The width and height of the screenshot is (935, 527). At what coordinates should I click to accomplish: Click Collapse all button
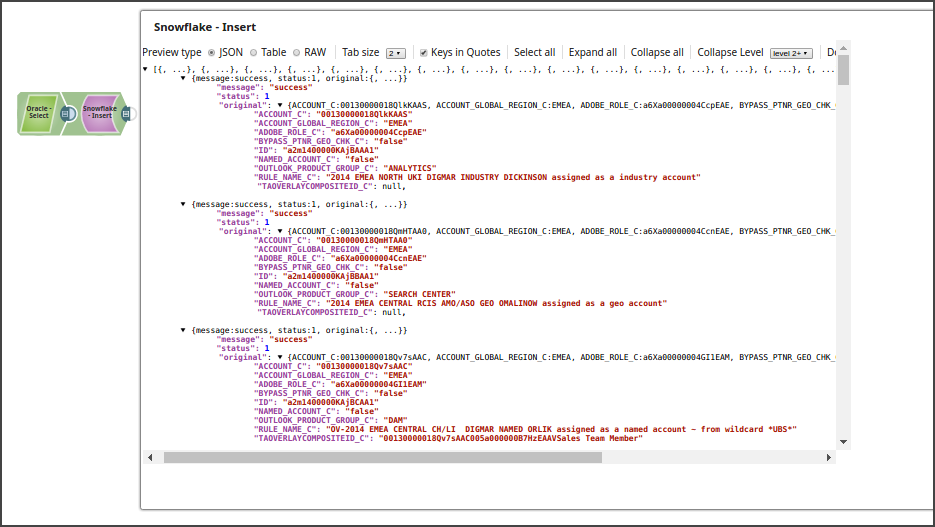657,53
